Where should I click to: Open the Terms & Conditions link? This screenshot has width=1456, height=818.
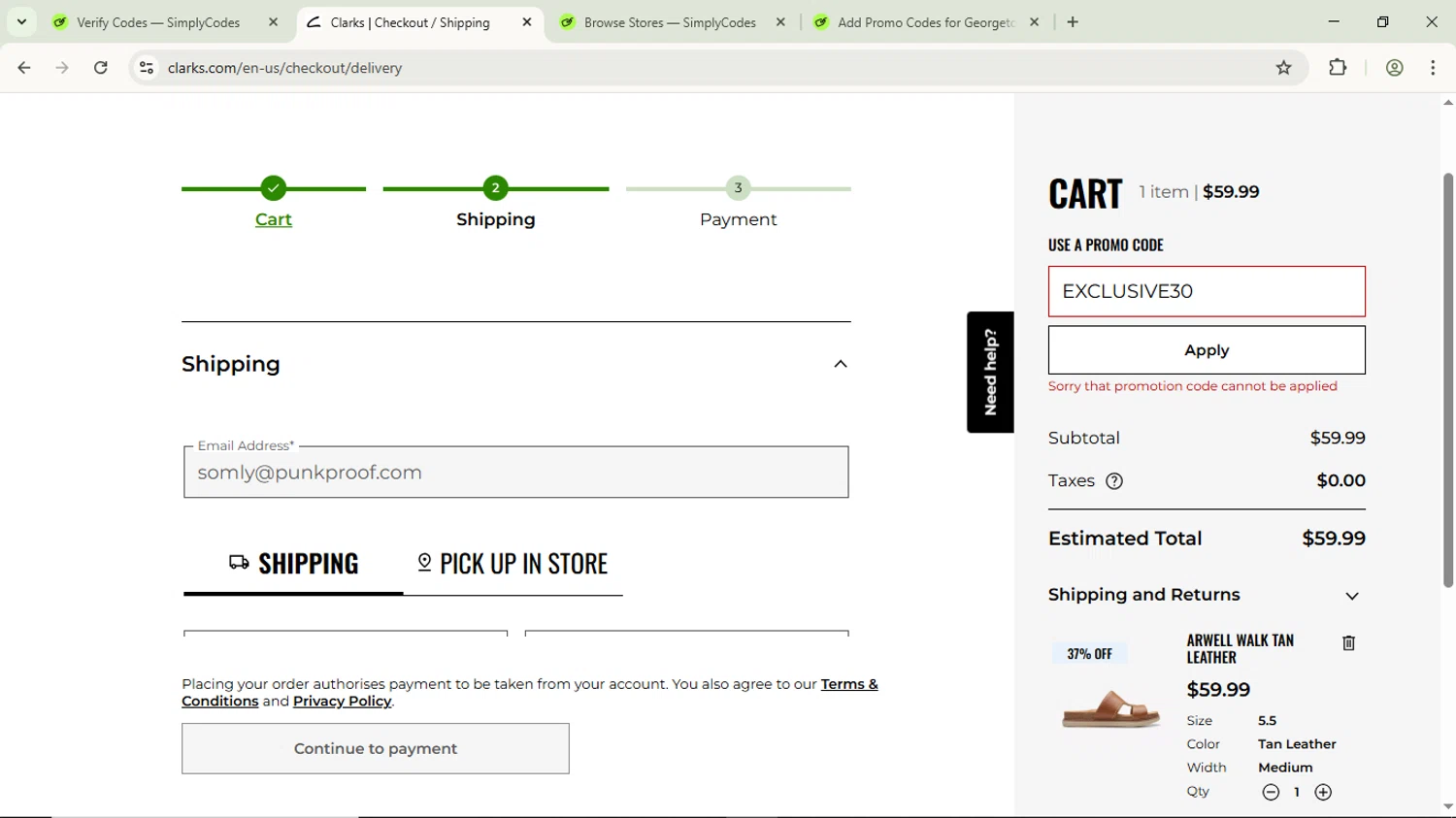click(849, 684)
